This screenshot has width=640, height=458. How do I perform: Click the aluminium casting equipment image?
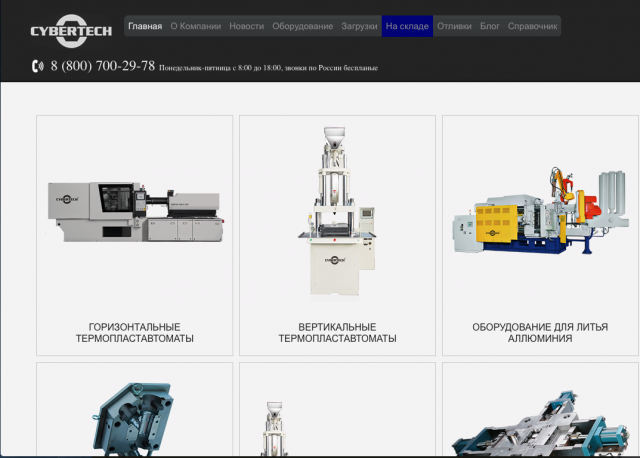point(540,211)
